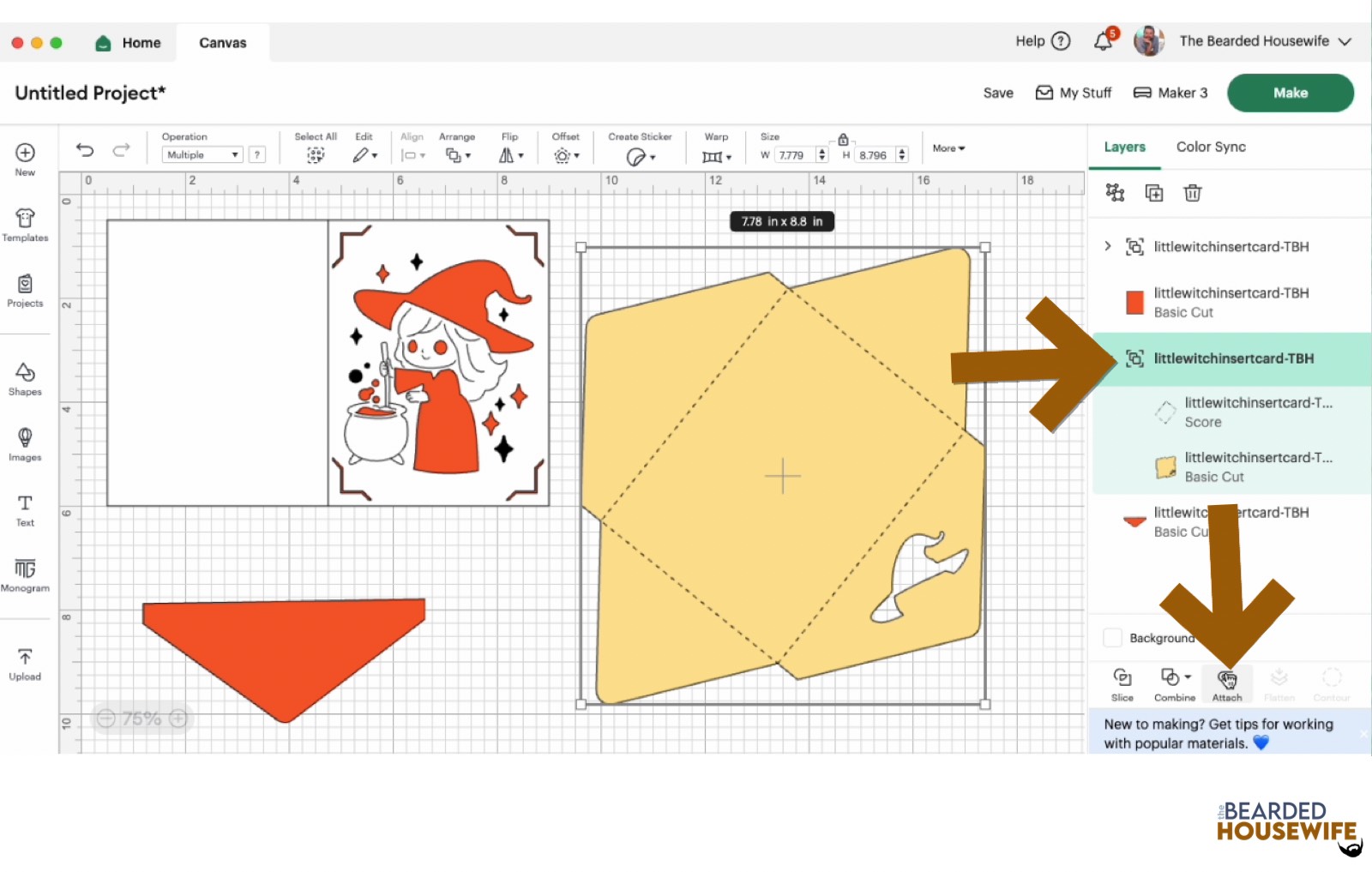Delete the selected layer with trash icon

coord(1193,193)
